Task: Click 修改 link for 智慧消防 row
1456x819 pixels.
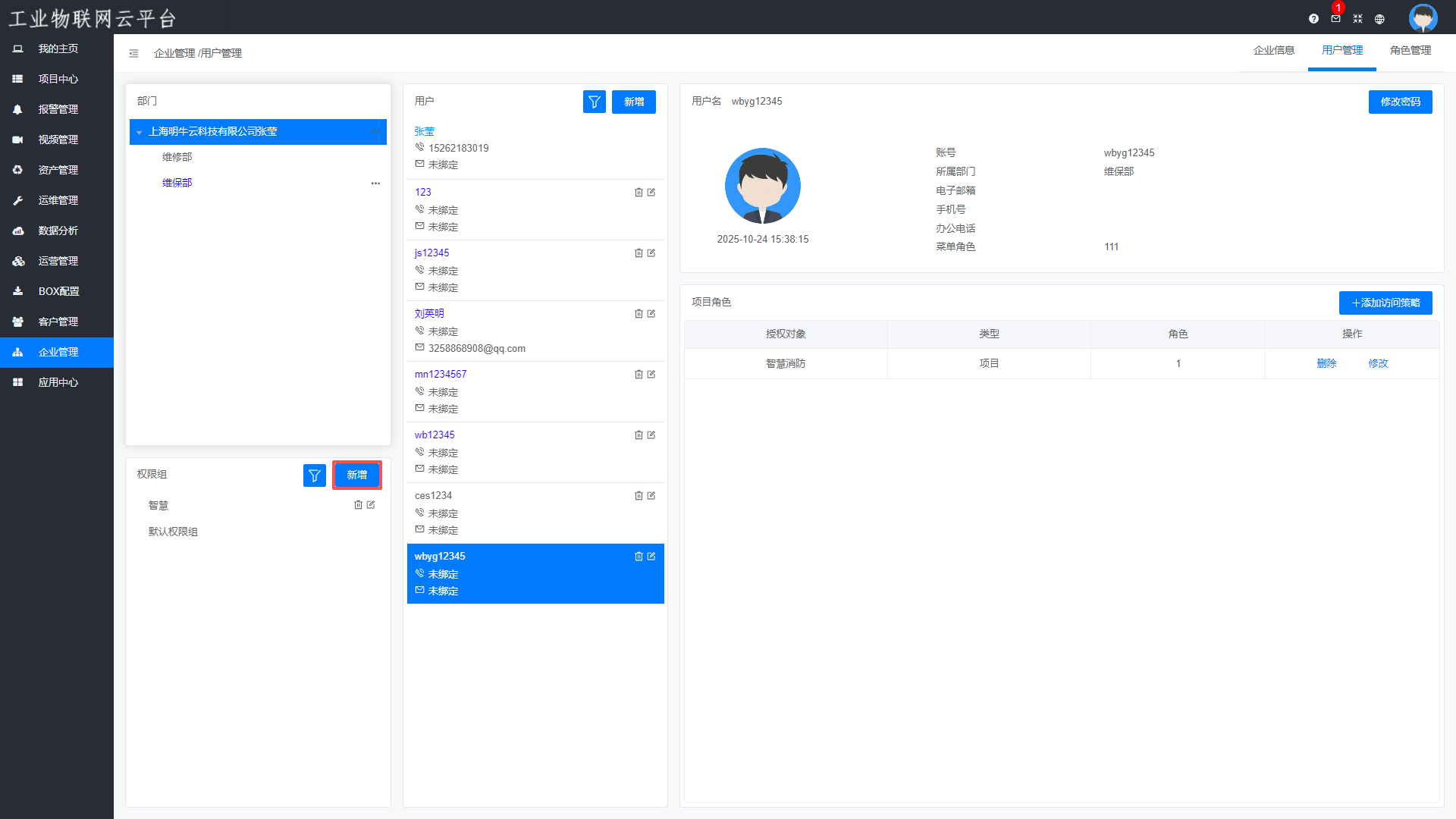Action: (x=1378, y=363)
